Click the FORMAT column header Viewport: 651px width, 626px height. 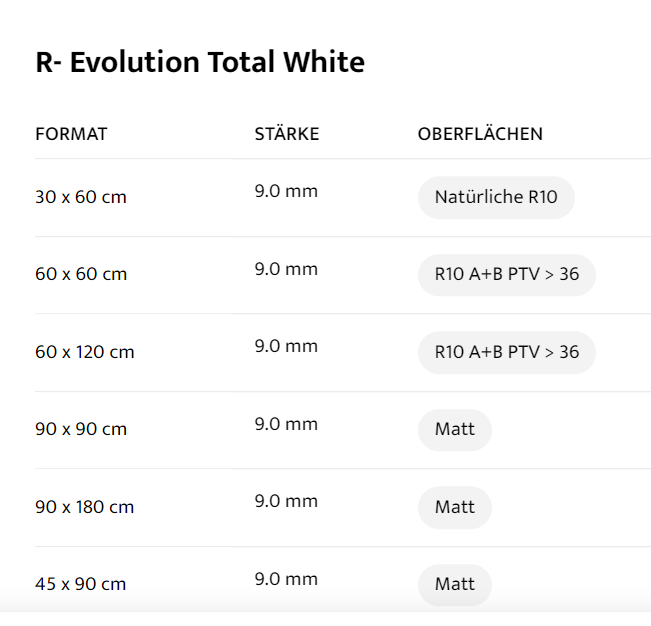click(71, 134)
